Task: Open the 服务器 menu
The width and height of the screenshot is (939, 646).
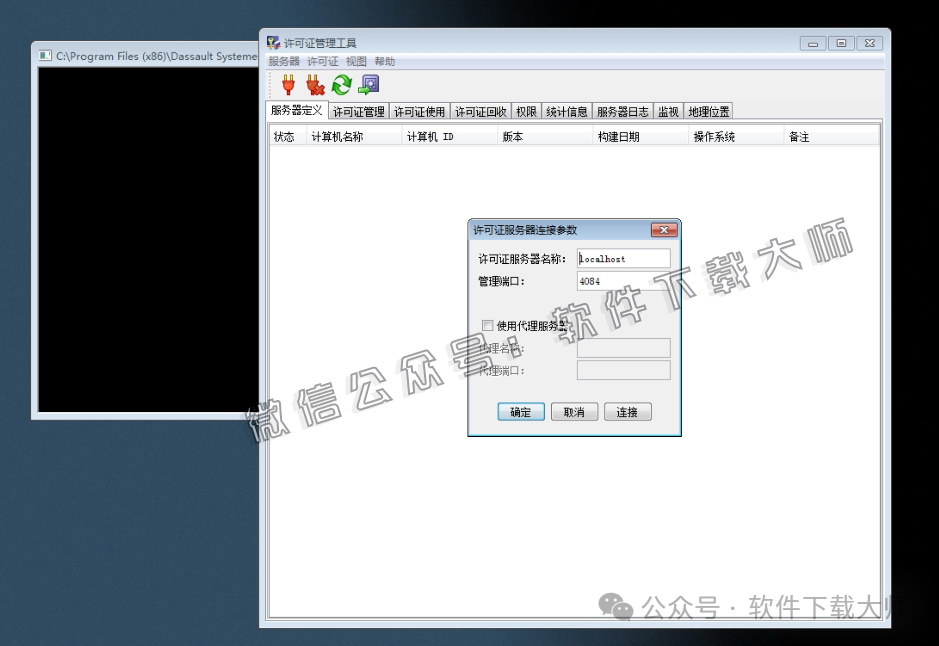Action: pyautogui.click(x=284, y=60)
